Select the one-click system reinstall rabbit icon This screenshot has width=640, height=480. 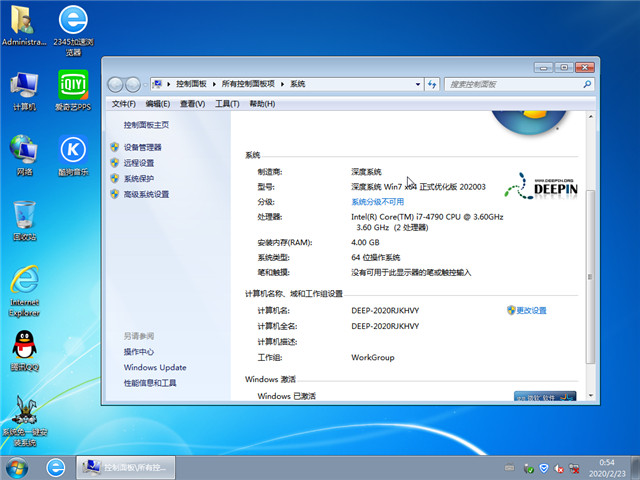tap(24, 420)
